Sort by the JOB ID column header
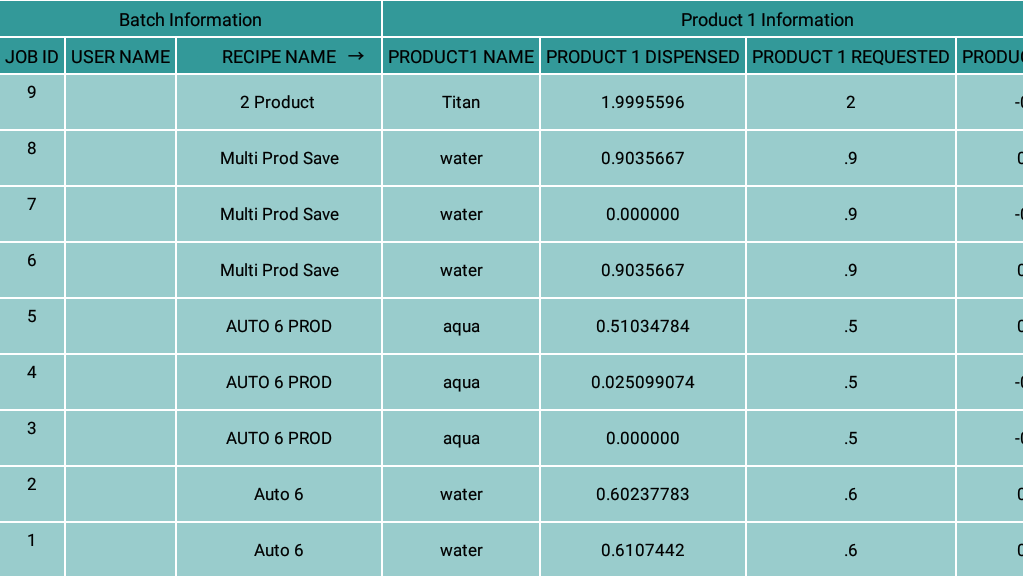1023x576 pixels. click(32, 57)
